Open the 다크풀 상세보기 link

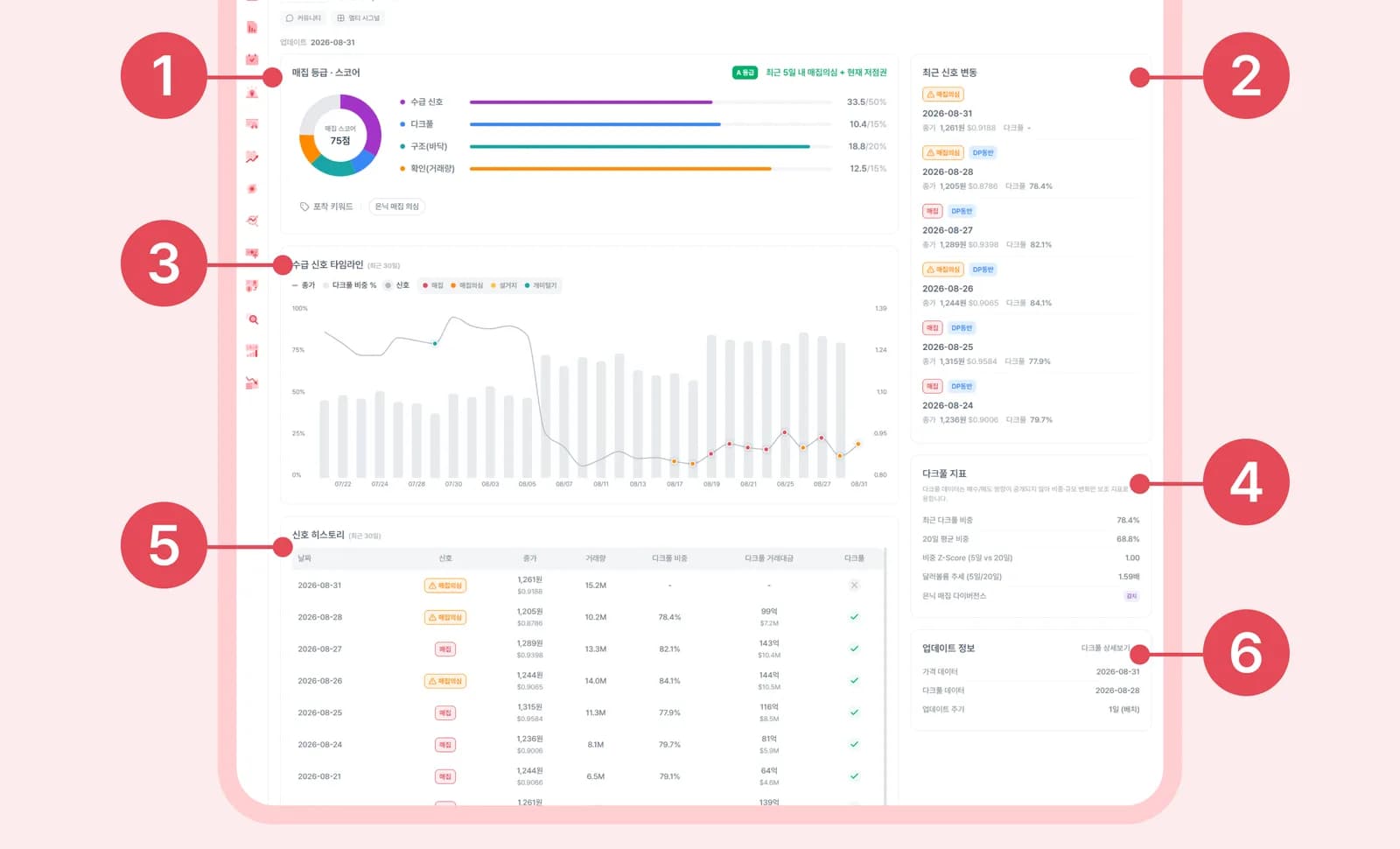point(1105,649)
